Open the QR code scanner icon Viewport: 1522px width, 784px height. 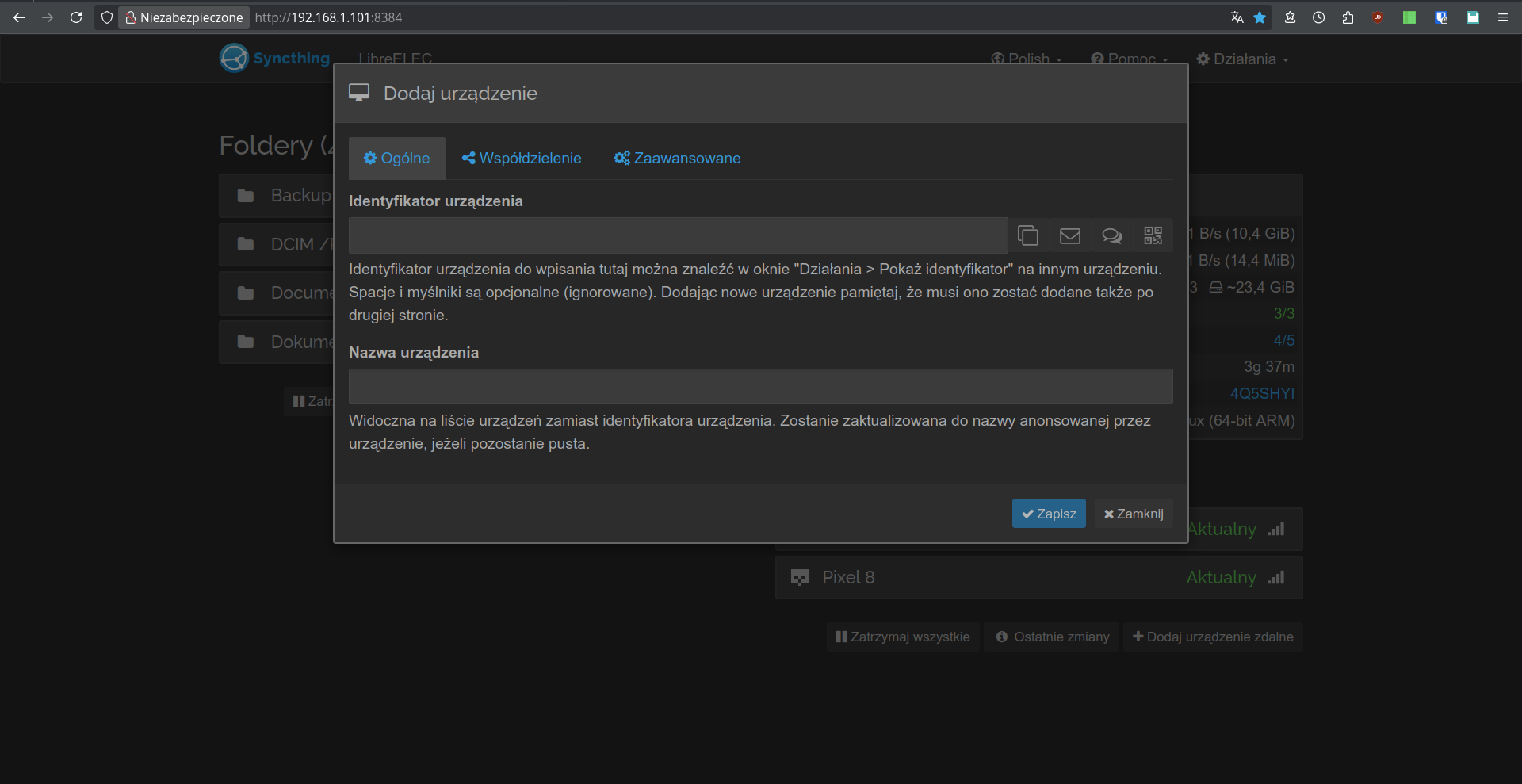(1153, 235)
